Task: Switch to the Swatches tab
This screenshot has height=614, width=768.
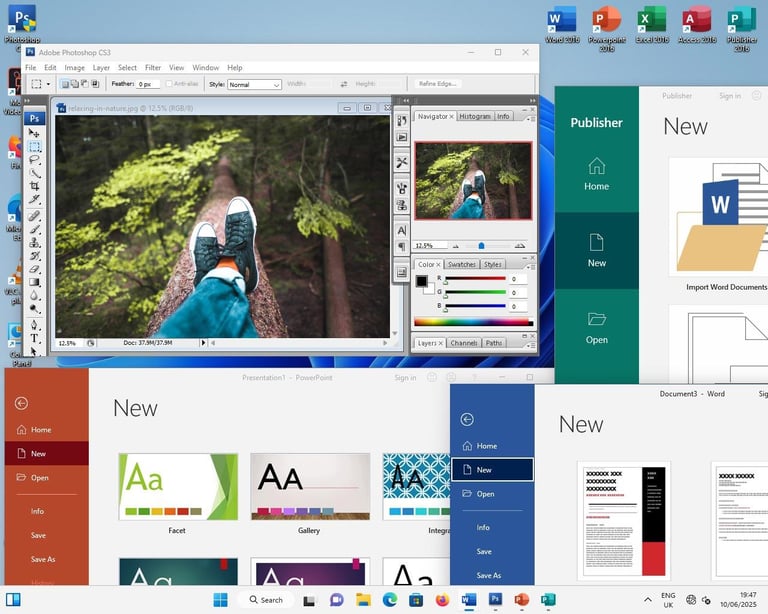Action: (461, 264)
